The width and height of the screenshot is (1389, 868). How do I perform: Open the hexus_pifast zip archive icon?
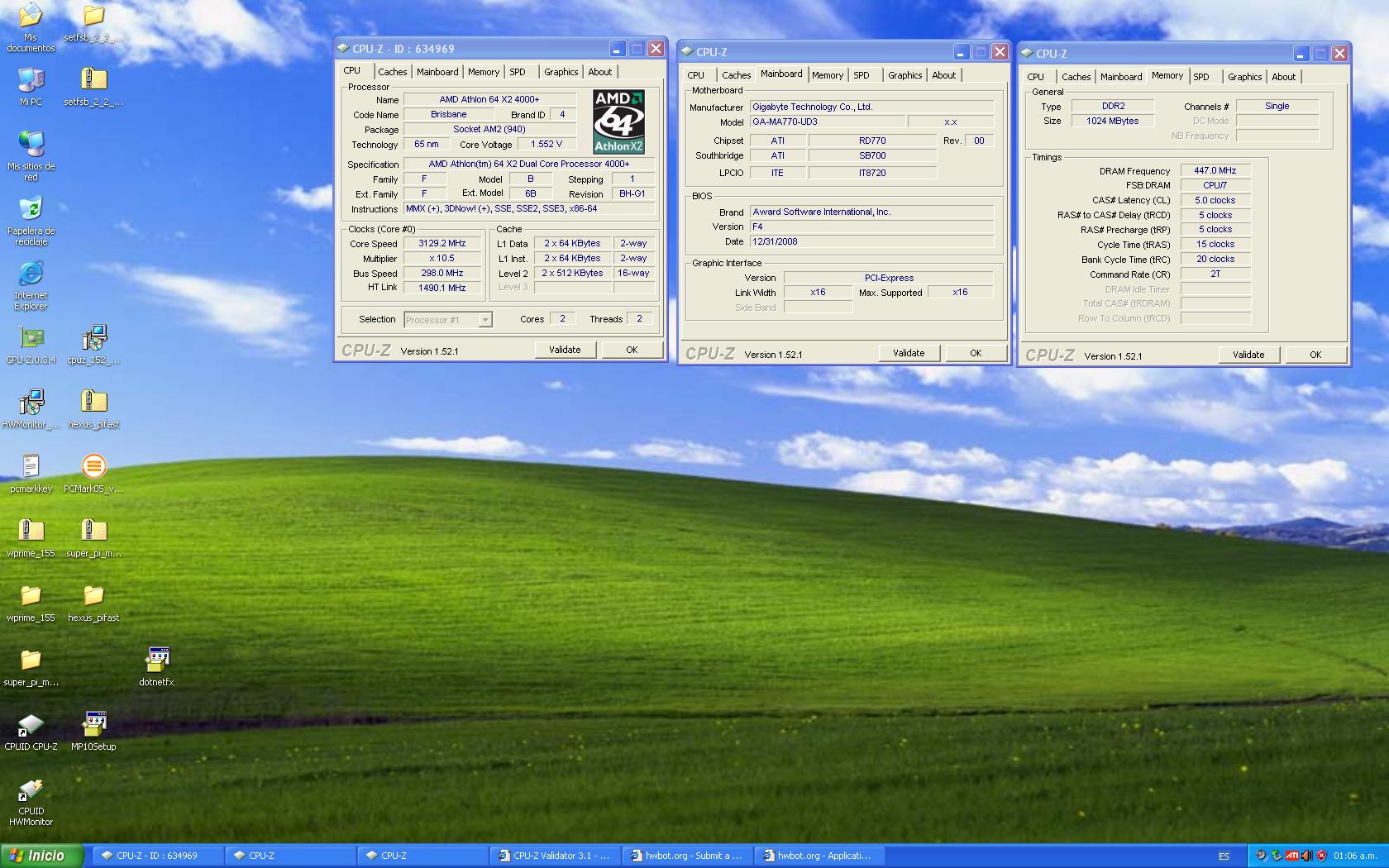click(93, 408)
